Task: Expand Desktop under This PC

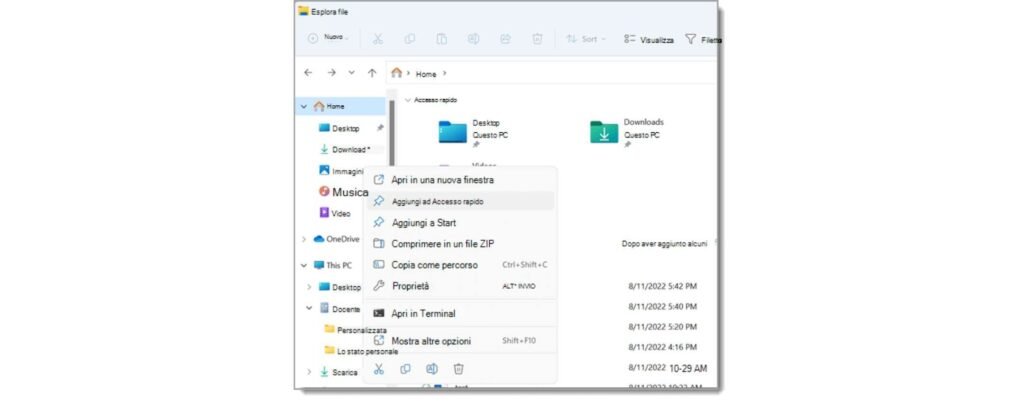Action: pyautogui.click(x=310, y=287)
